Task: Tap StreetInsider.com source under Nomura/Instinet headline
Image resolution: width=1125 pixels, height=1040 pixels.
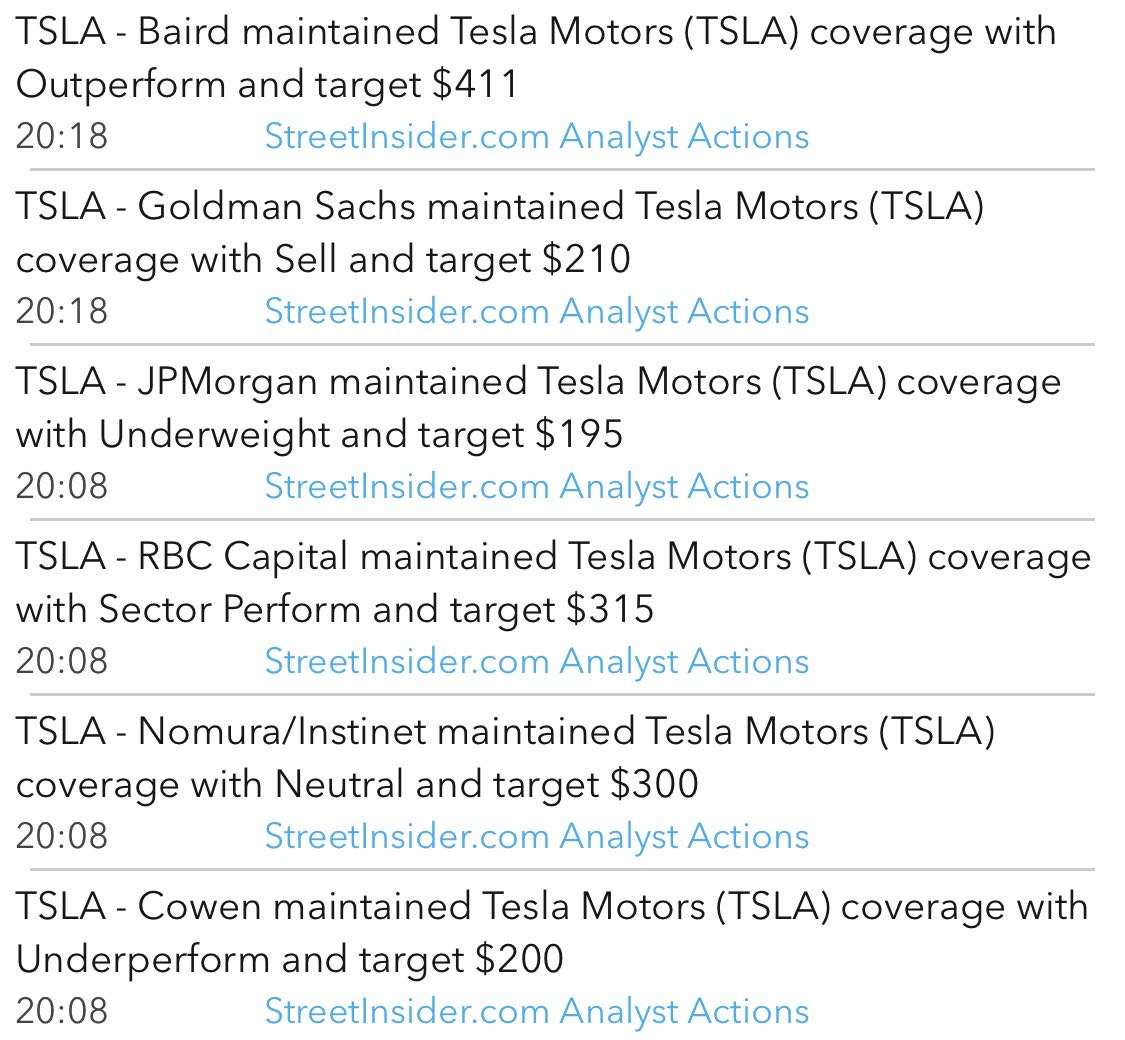Action: (536, 836)
